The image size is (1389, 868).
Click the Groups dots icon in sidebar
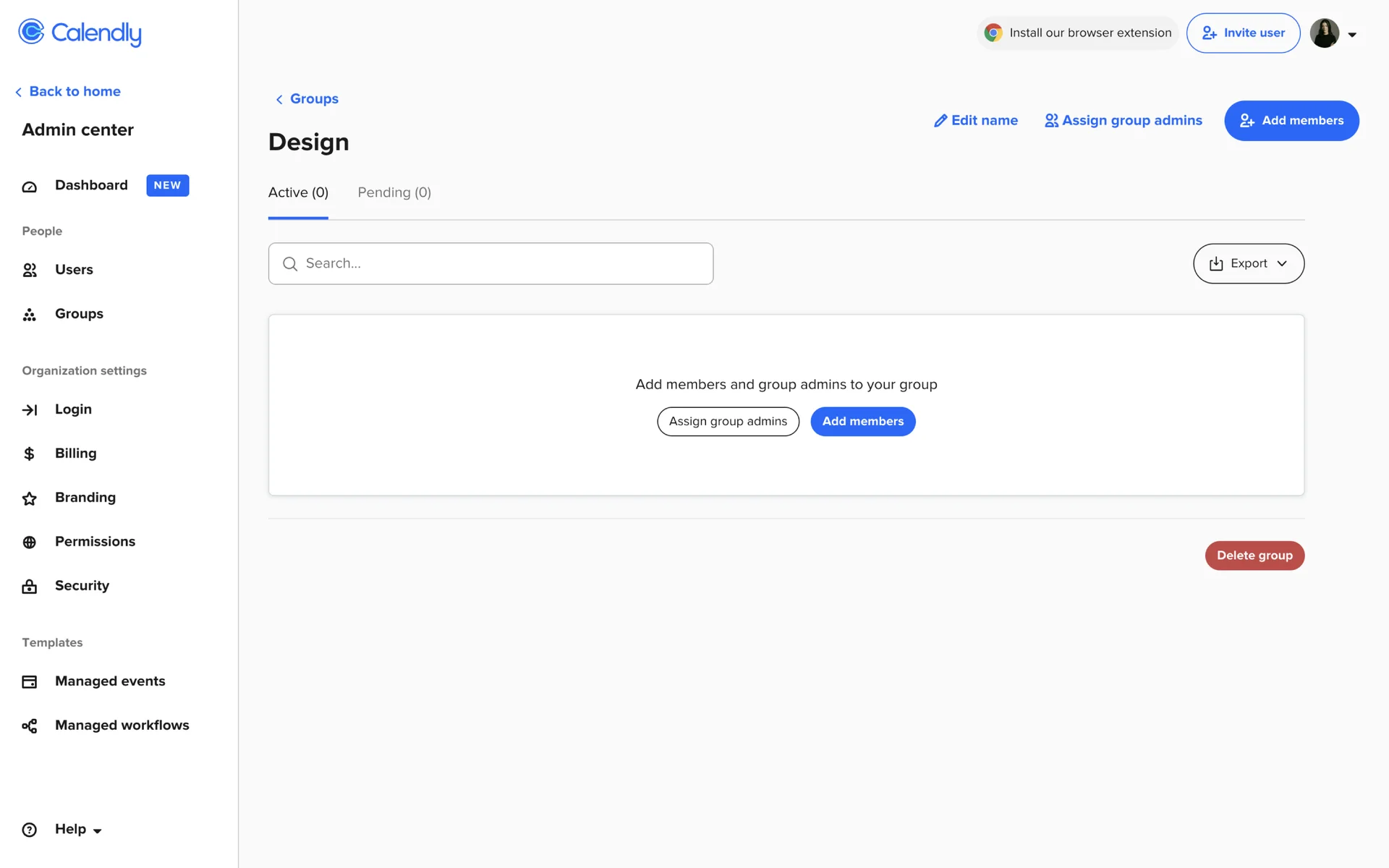(x=30, y=315)
